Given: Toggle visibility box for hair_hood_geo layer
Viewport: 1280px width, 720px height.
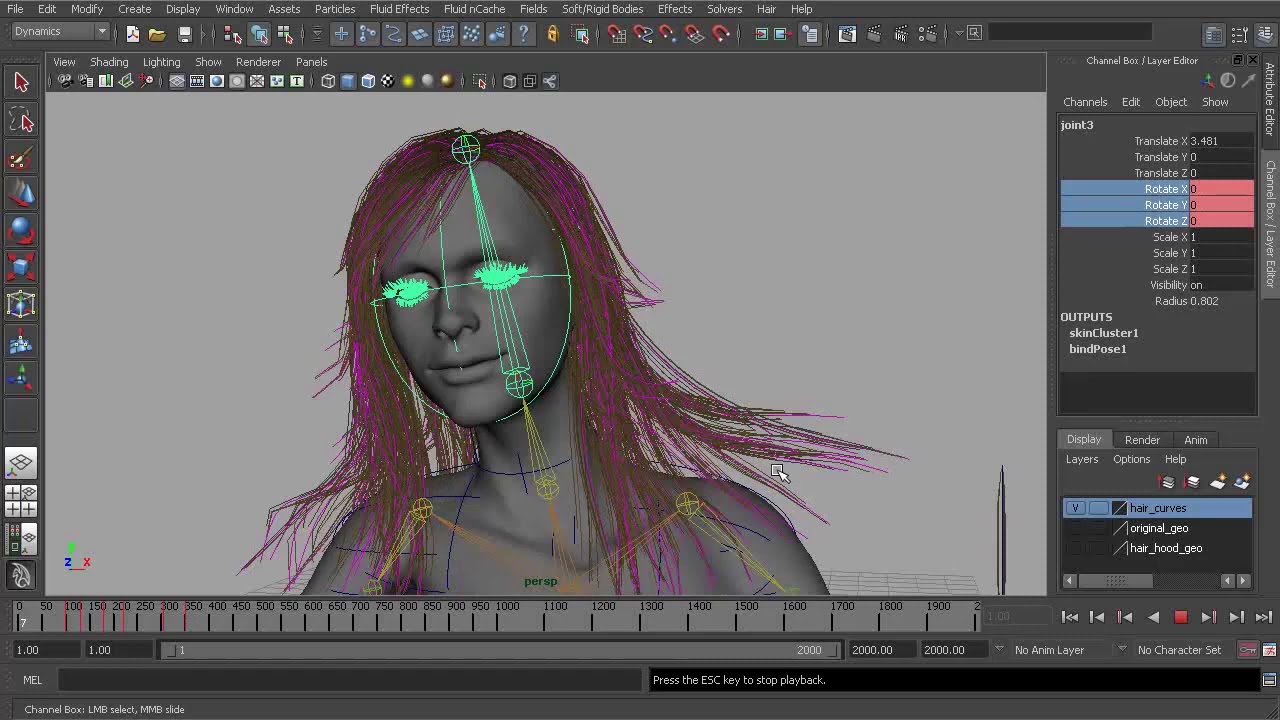Looking at the screenshot, I should pyautogui.click(x=1075, y=548).
